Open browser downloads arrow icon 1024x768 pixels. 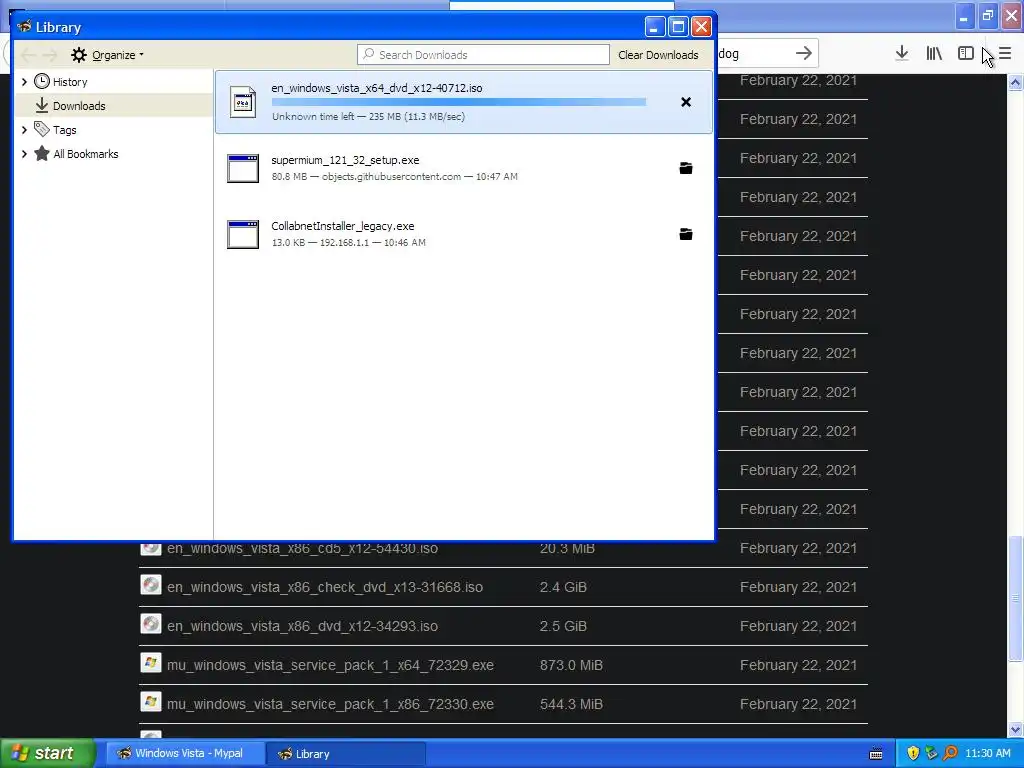pyautogui.click(x=902, y=54)
